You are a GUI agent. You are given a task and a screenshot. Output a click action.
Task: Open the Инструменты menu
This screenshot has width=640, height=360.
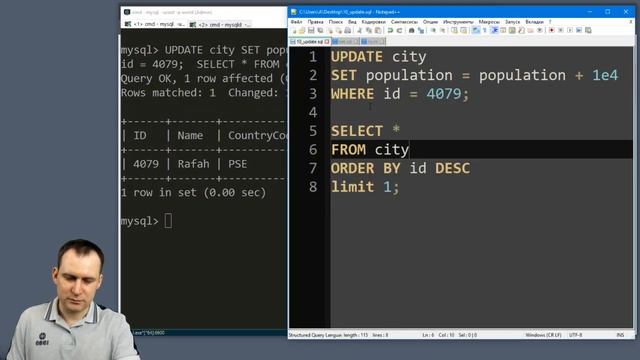pyautogui.click(x=458, y=22)
